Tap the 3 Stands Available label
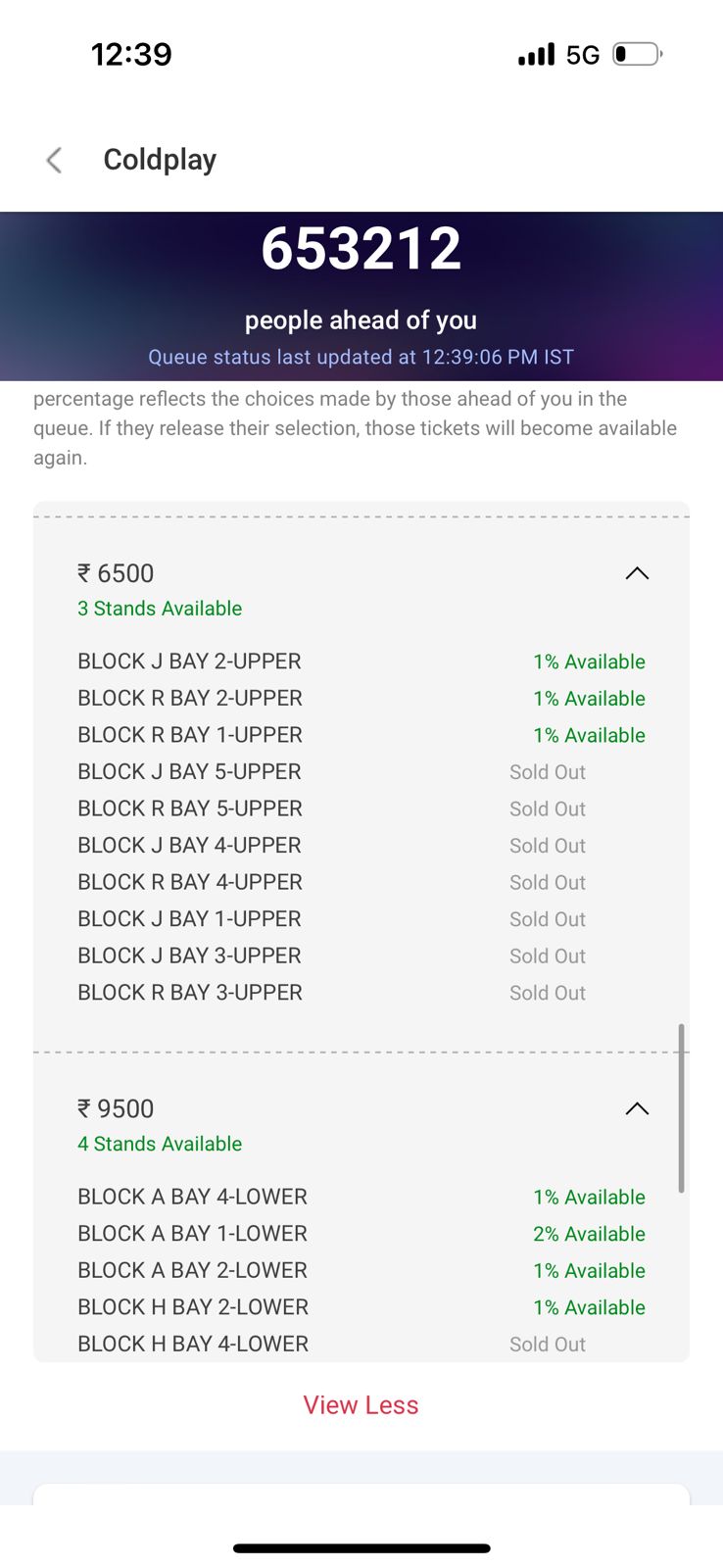The image size is (723, 1568). pyautogui.click(x=160, y=609)
